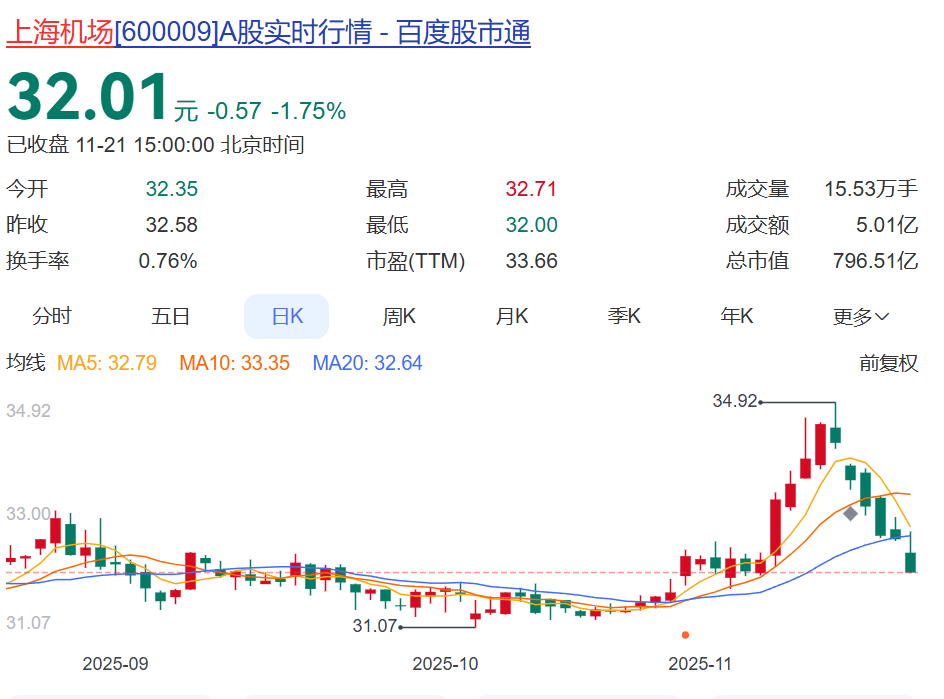Toggle the MA20: 32.64 indicator label
944x699 pixels.
point(367,363)
